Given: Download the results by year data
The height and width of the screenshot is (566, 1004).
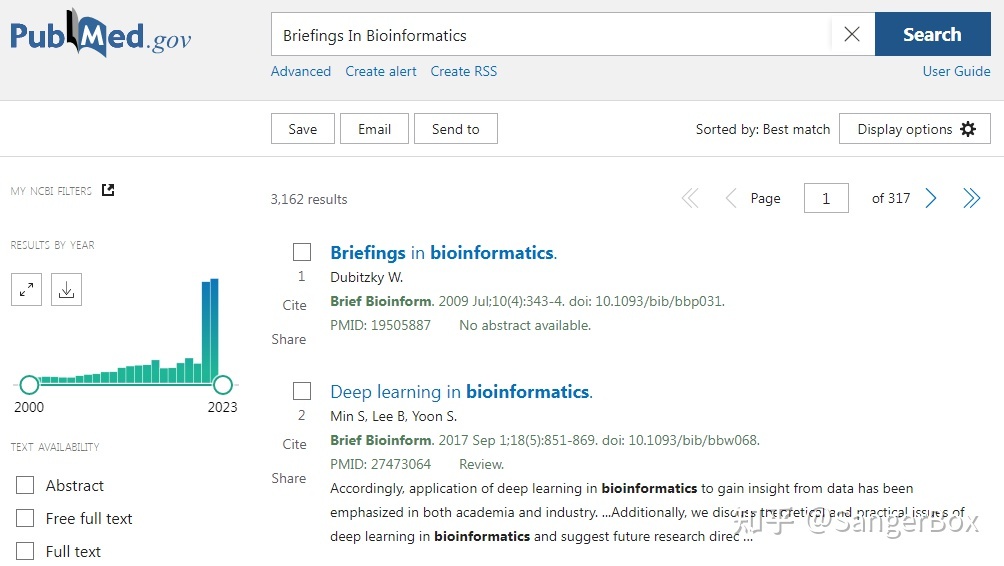Looking at the screenshot, I should point(66,289).
